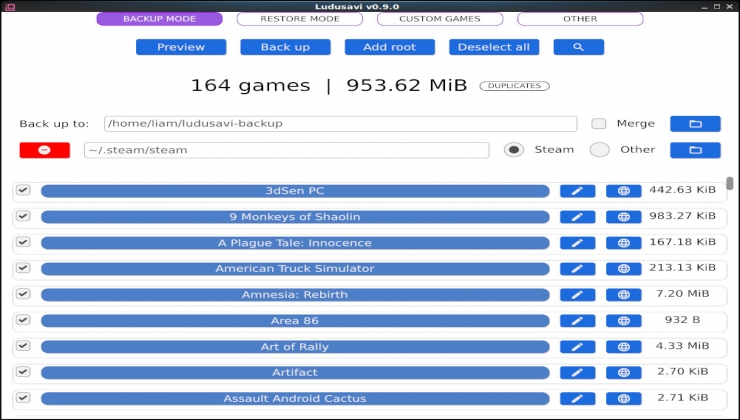Click the search magnifier button

click(x=579, y=47)
